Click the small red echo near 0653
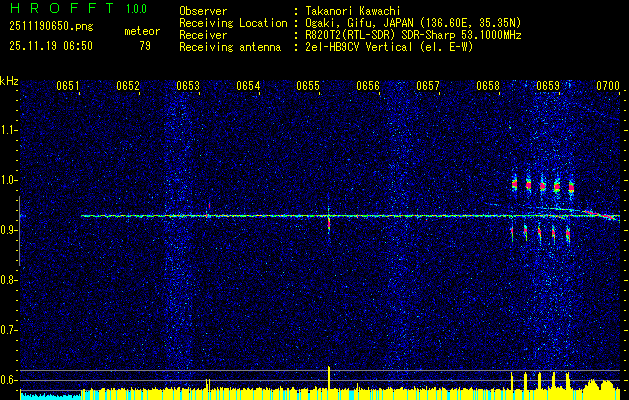 coord(209,207)
